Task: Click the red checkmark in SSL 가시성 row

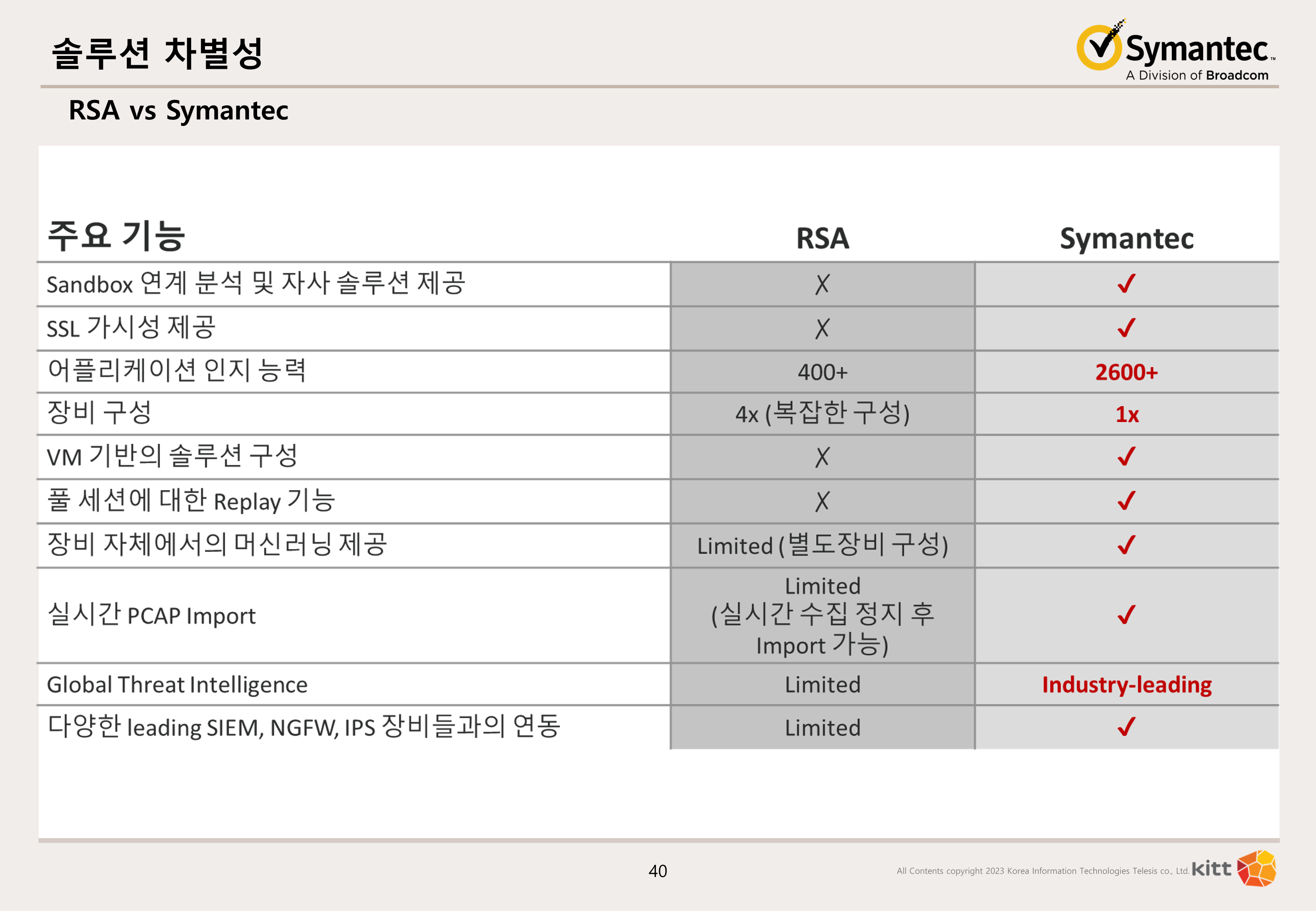Action: point(1126,328)
